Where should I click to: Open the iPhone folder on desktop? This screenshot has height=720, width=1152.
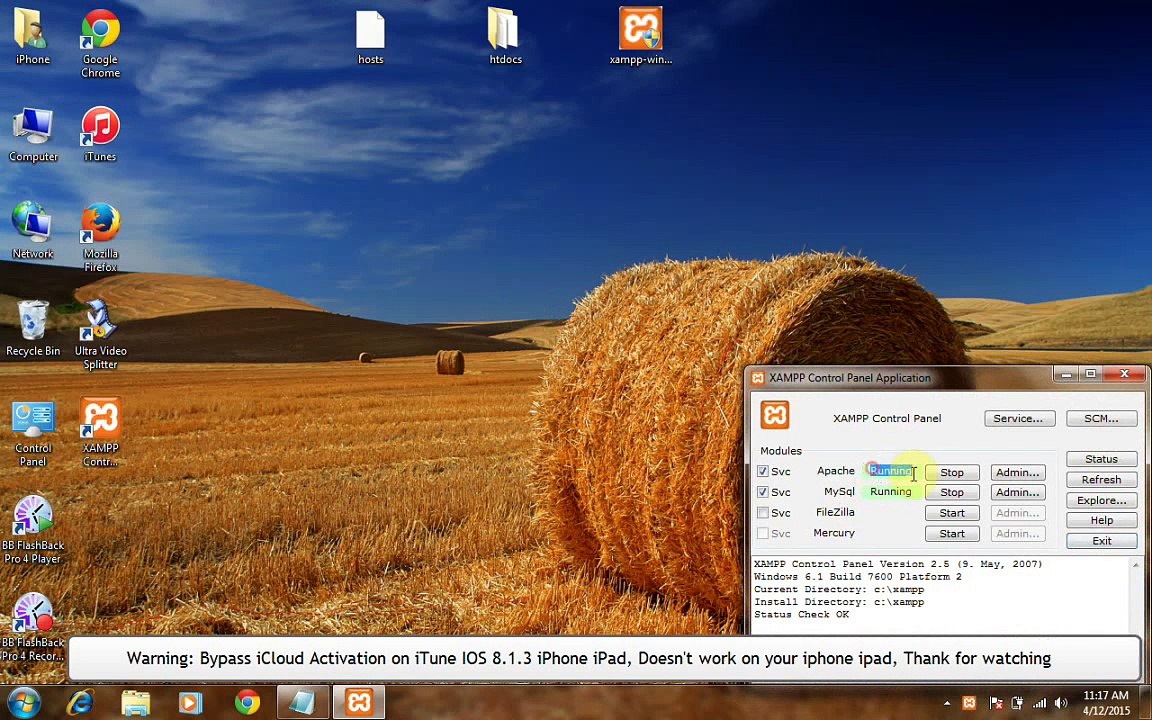[32, 37]
